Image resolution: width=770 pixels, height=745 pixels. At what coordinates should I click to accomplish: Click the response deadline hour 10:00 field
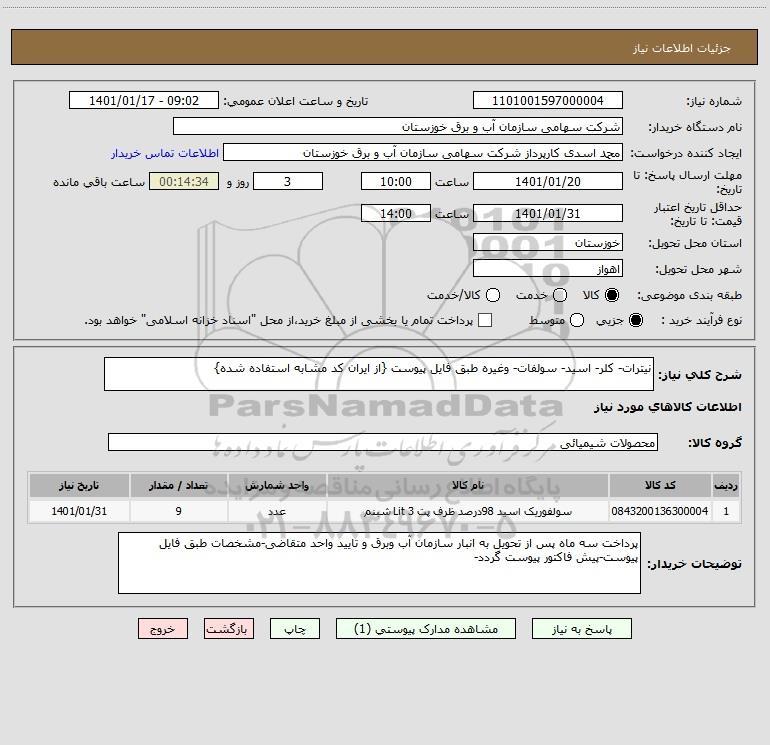(396, 182)
